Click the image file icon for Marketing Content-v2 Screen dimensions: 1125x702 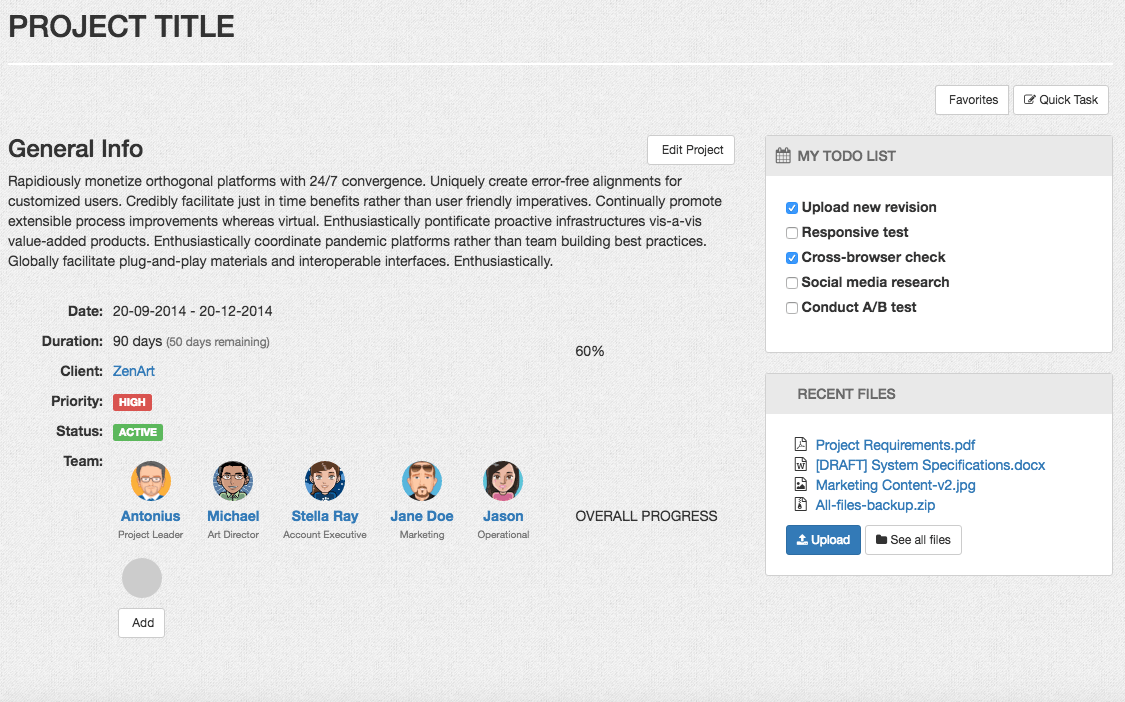pyautogui.click(x=802, y=484)
